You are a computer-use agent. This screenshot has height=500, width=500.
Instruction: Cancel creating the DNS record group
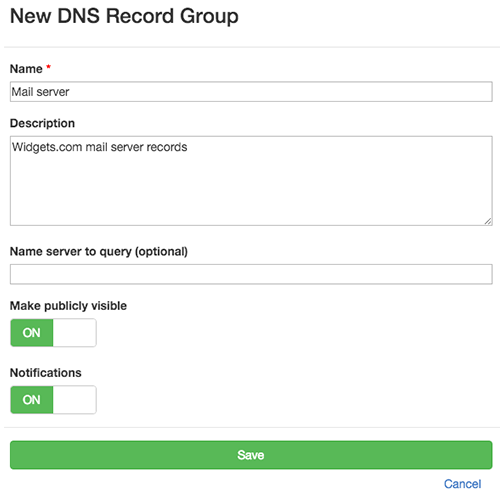462,484
